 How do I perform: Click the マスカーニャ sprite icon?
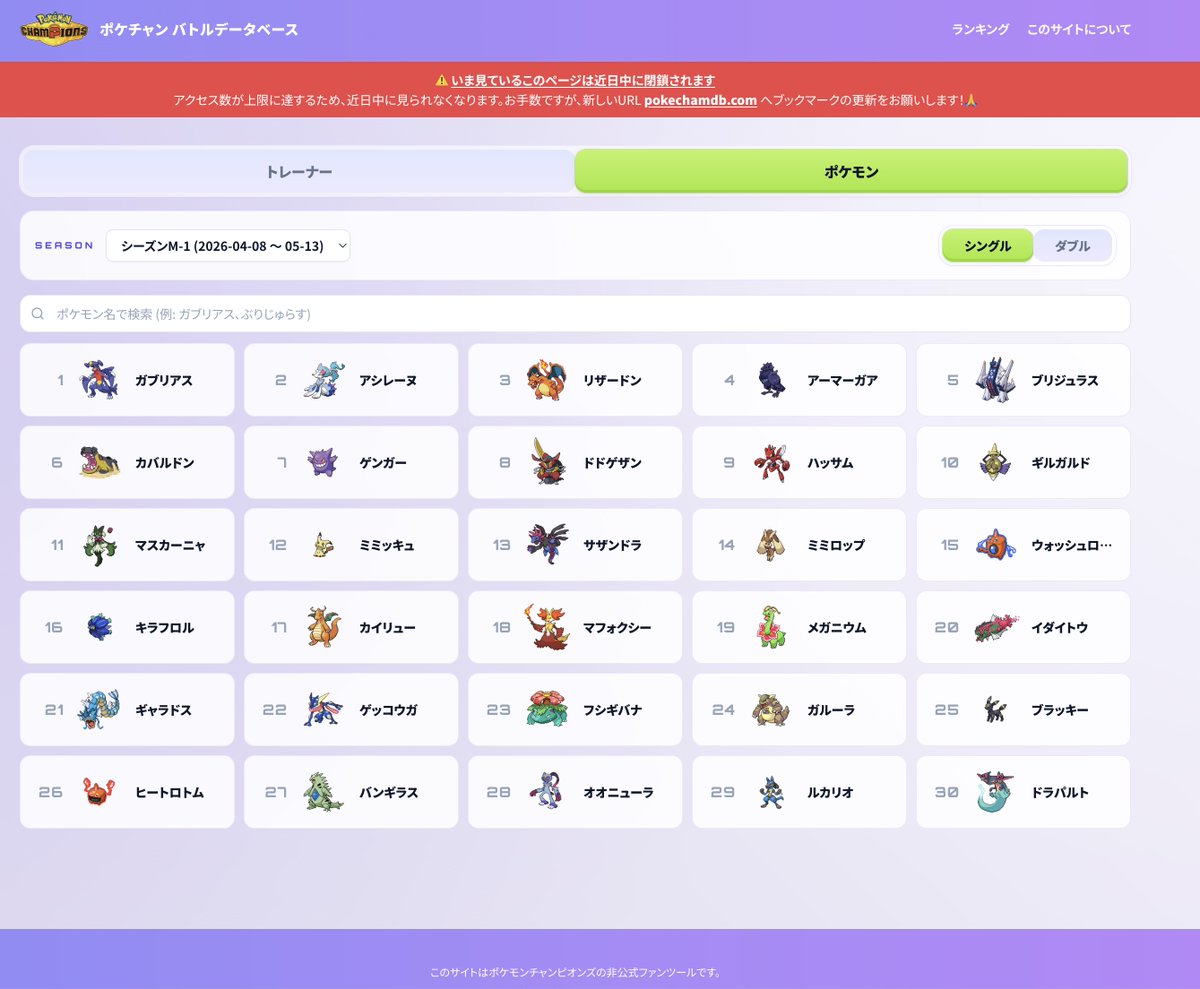(99, 545)
